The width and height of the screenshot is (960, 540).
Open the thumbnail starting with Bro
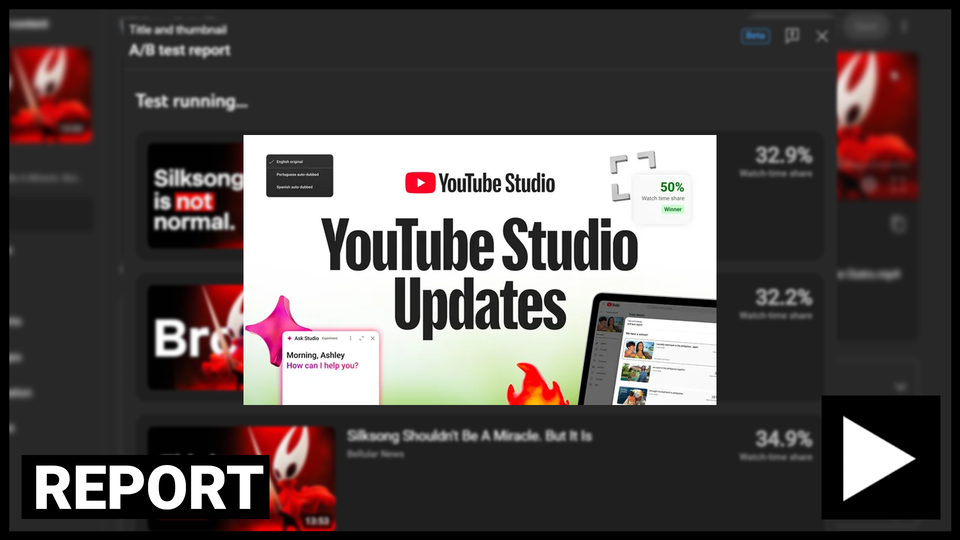[195, 338]
